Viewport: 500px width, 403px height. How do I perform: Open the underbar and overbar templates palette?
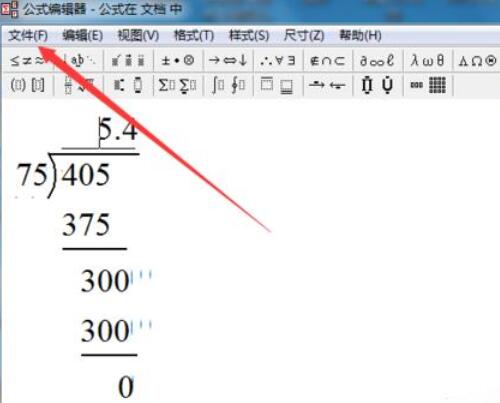[278, 85]
